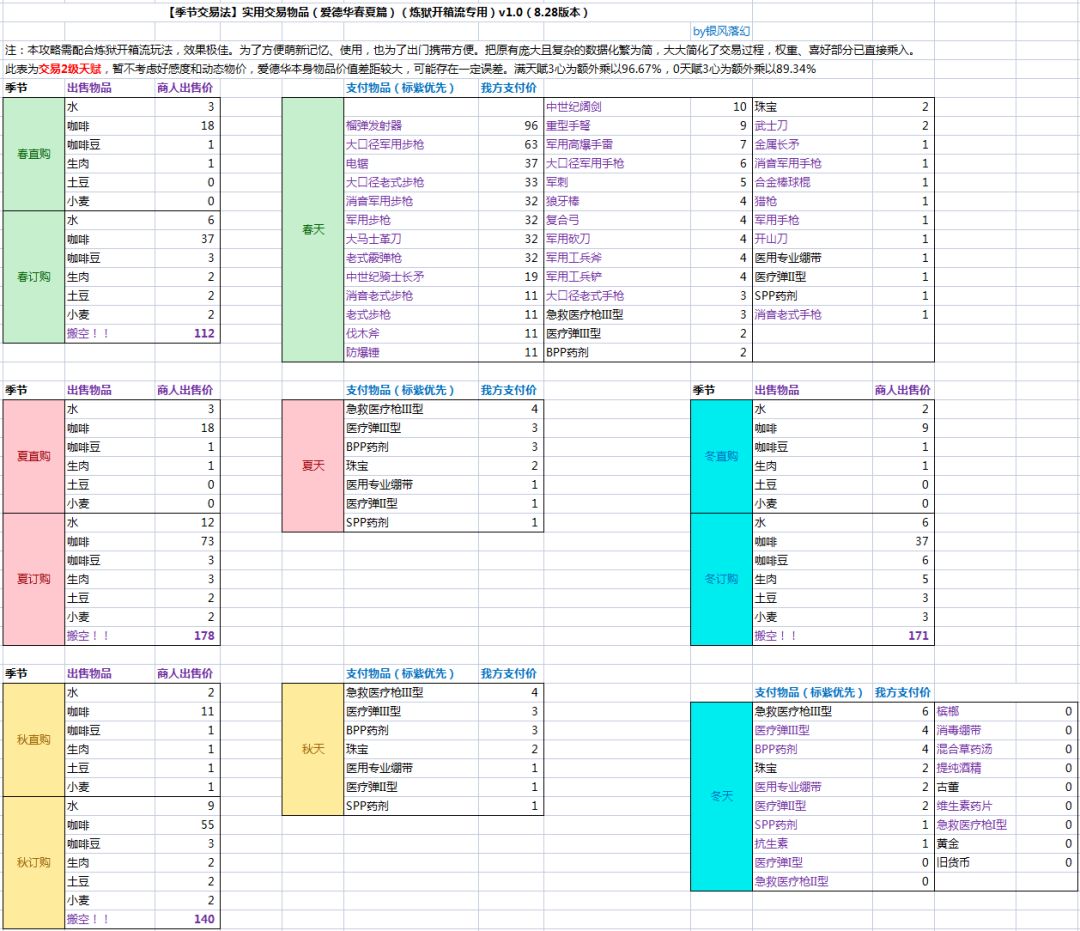
Task: Click the pink 夏订购 merged cell
Action: tap(34, 579)
